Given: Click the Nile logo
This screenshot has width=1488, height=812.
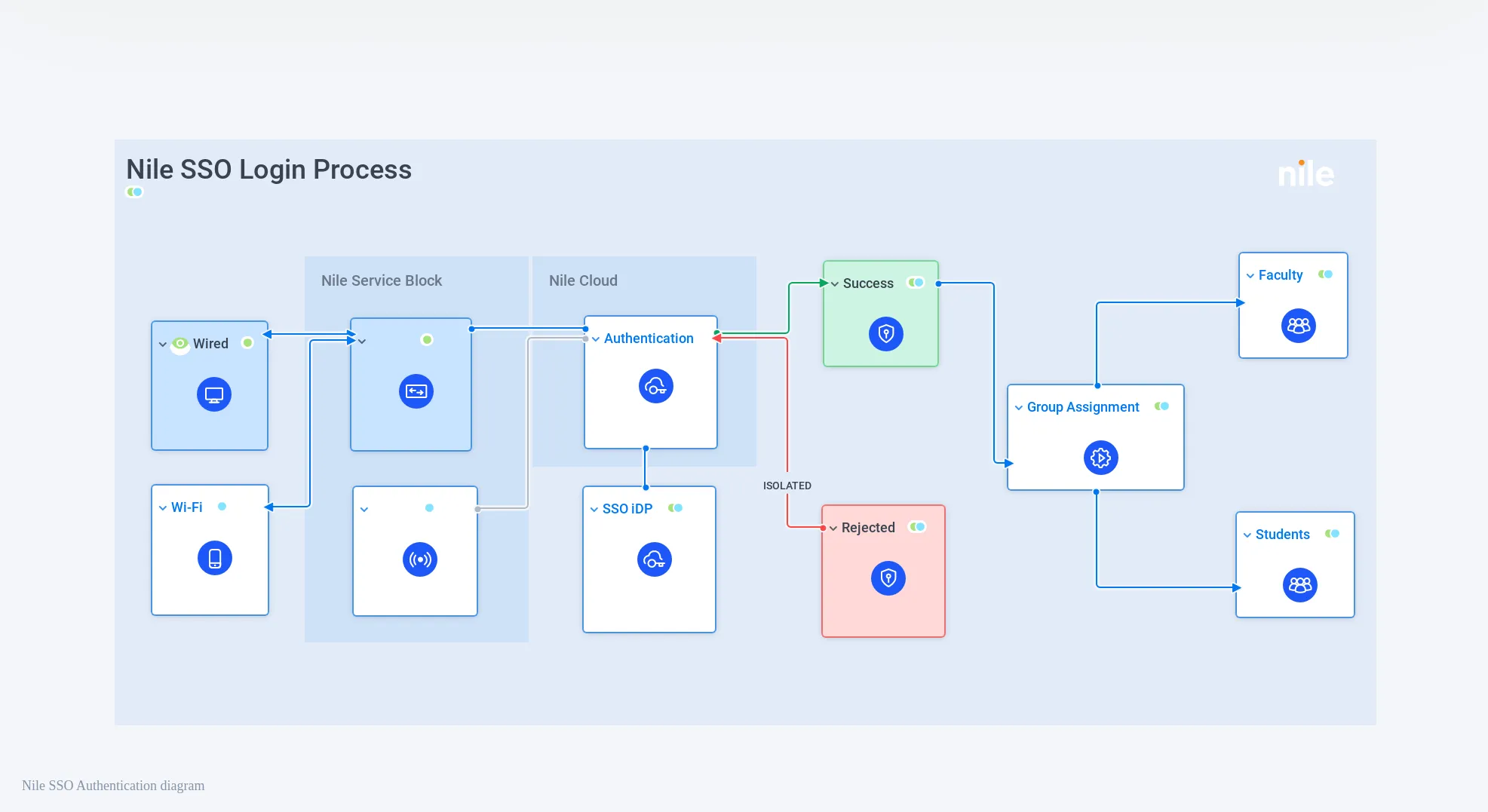Looking at the screenshot, I should coord(1306,173).
